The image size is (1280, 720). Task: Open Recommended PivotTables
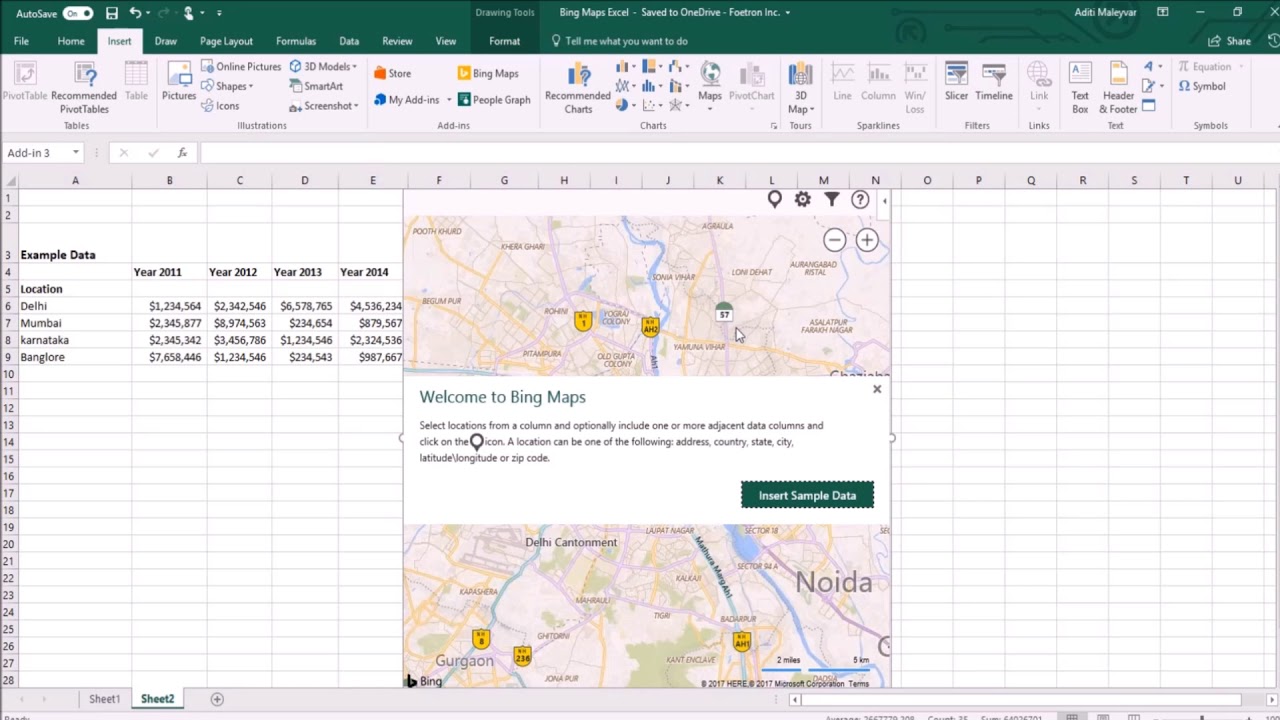click(x=85, y=88)
